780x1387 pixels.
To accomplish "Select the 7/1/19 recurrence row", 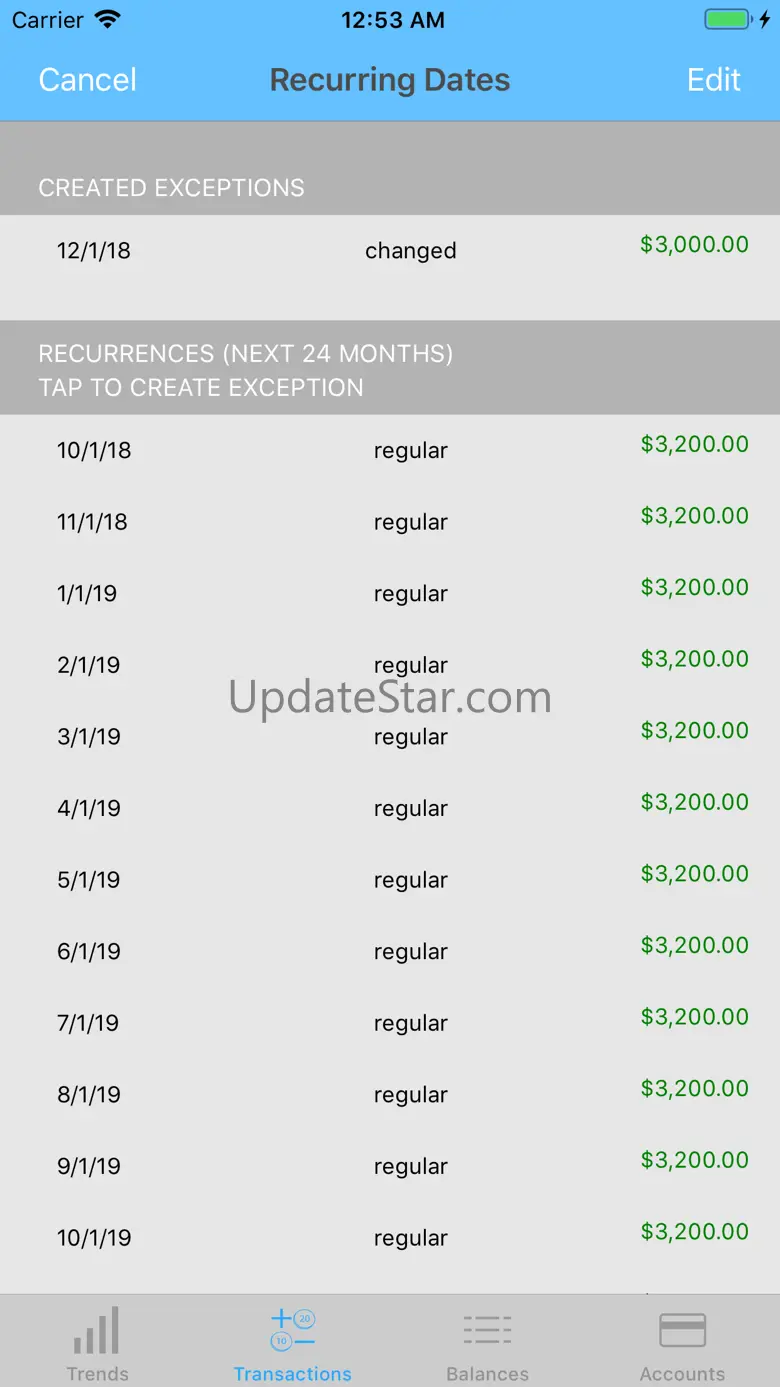I will [x=390, y=1023].
